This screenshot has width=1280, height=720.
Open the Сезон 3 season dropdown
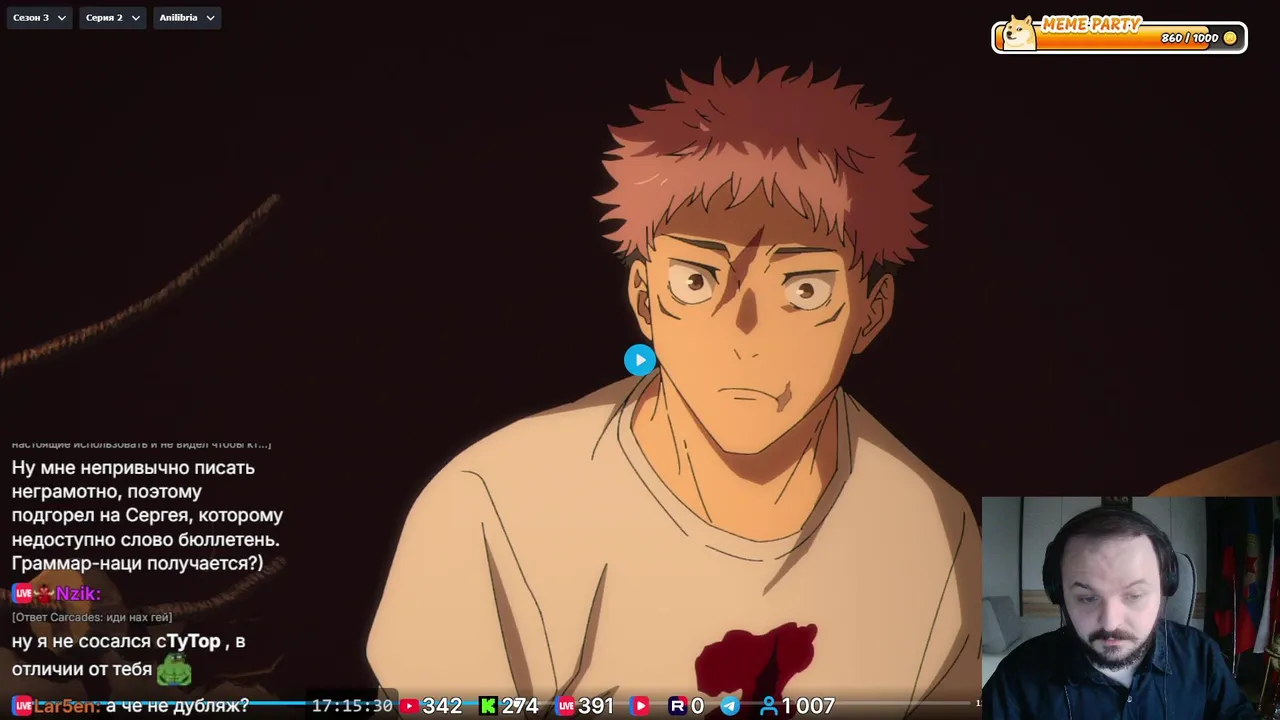[40, 18]
